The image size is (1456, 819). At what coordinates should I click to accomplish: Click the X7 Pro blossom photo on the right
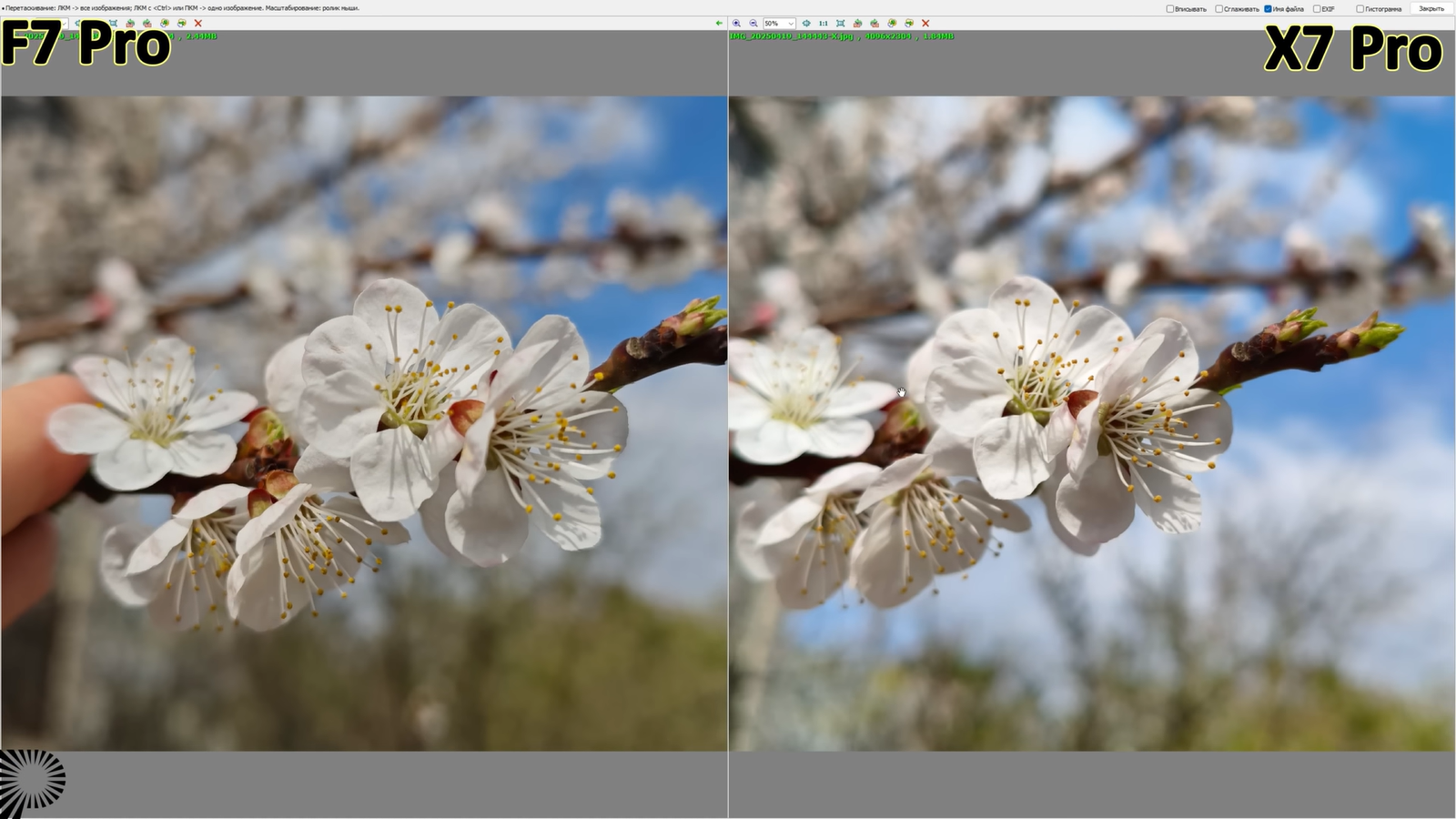[x=1092, y=423]
